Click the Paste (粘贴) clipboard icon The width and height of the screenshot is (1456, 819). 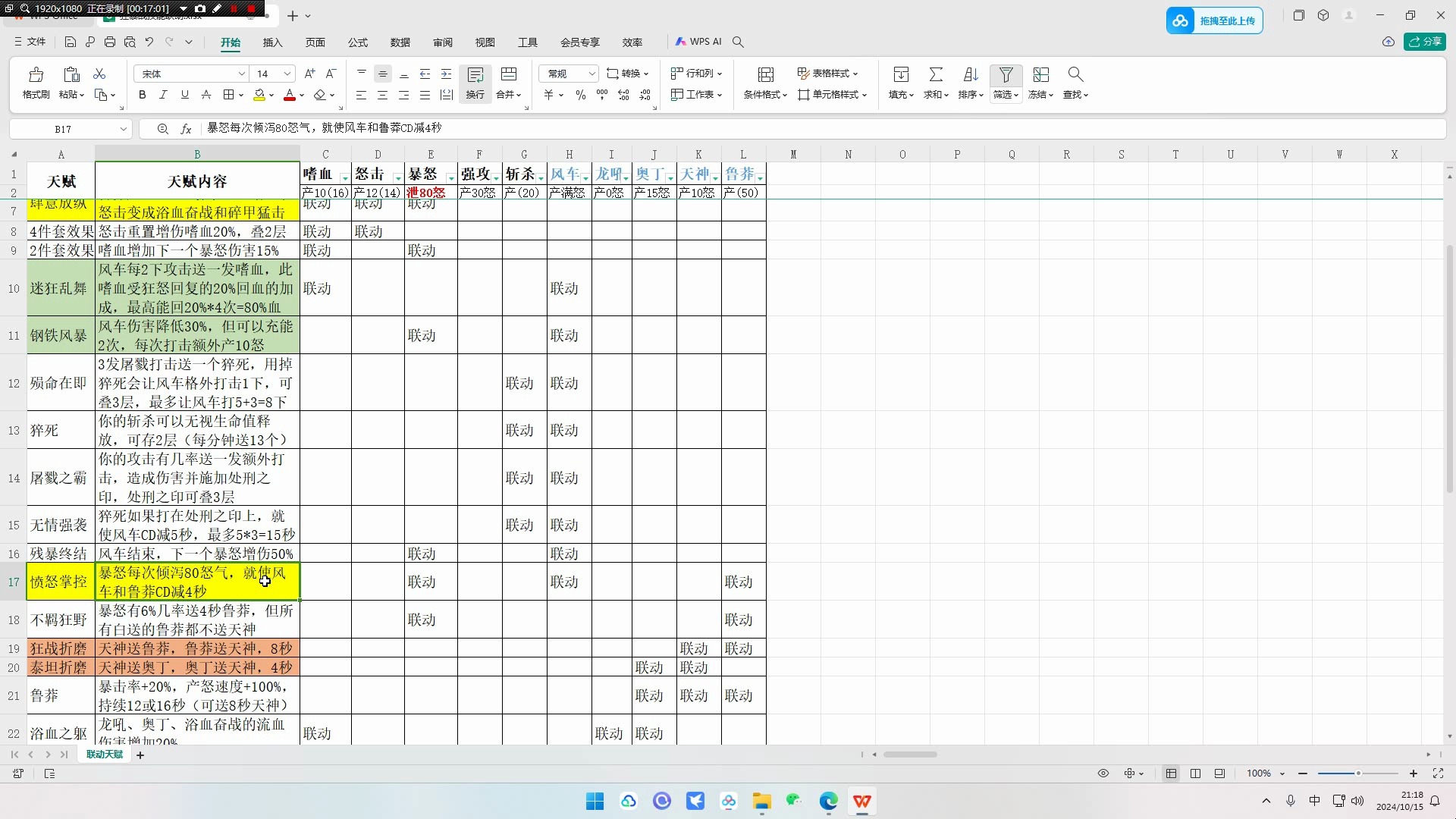click(71, 74)
